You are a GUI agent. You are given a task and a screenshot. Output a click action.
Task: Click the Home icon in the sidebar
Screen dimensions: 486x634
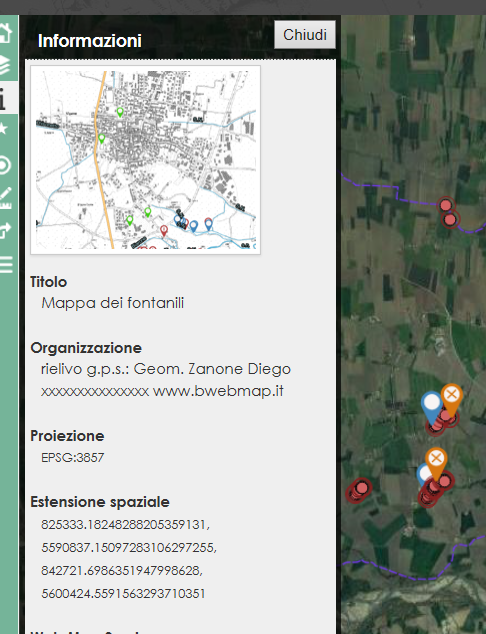click(x=5, y=32)
